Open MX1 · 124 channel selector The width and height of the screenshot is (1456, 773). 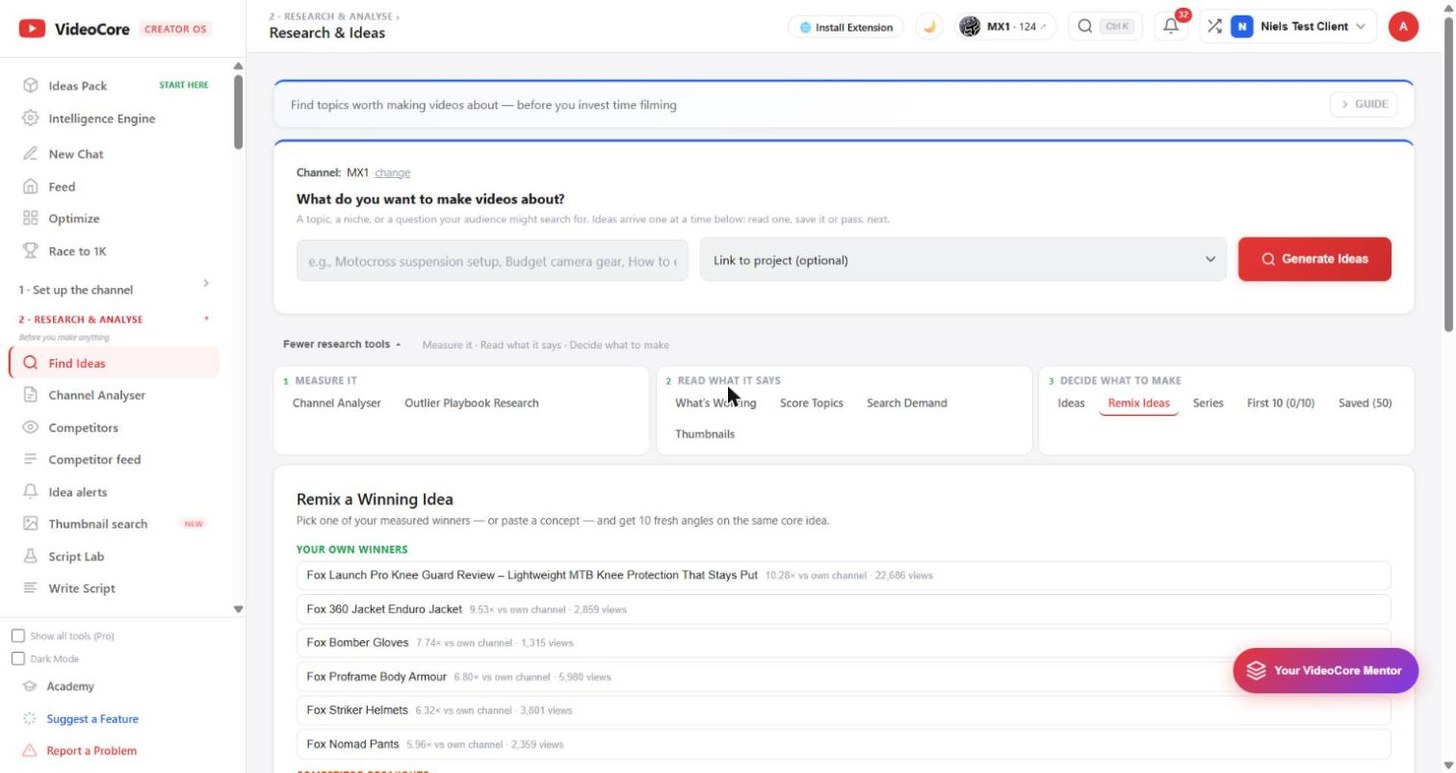(1006, 27)
